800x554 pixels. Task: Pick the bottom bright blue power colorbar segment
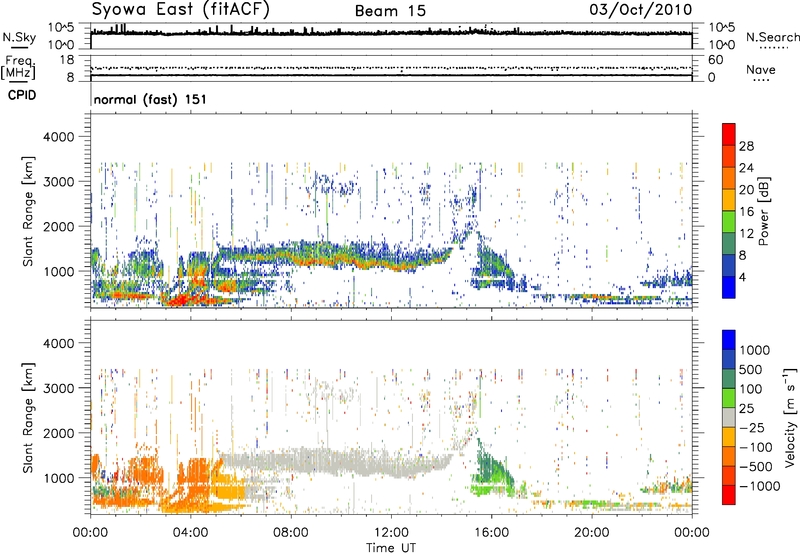(x=729, y=288)
